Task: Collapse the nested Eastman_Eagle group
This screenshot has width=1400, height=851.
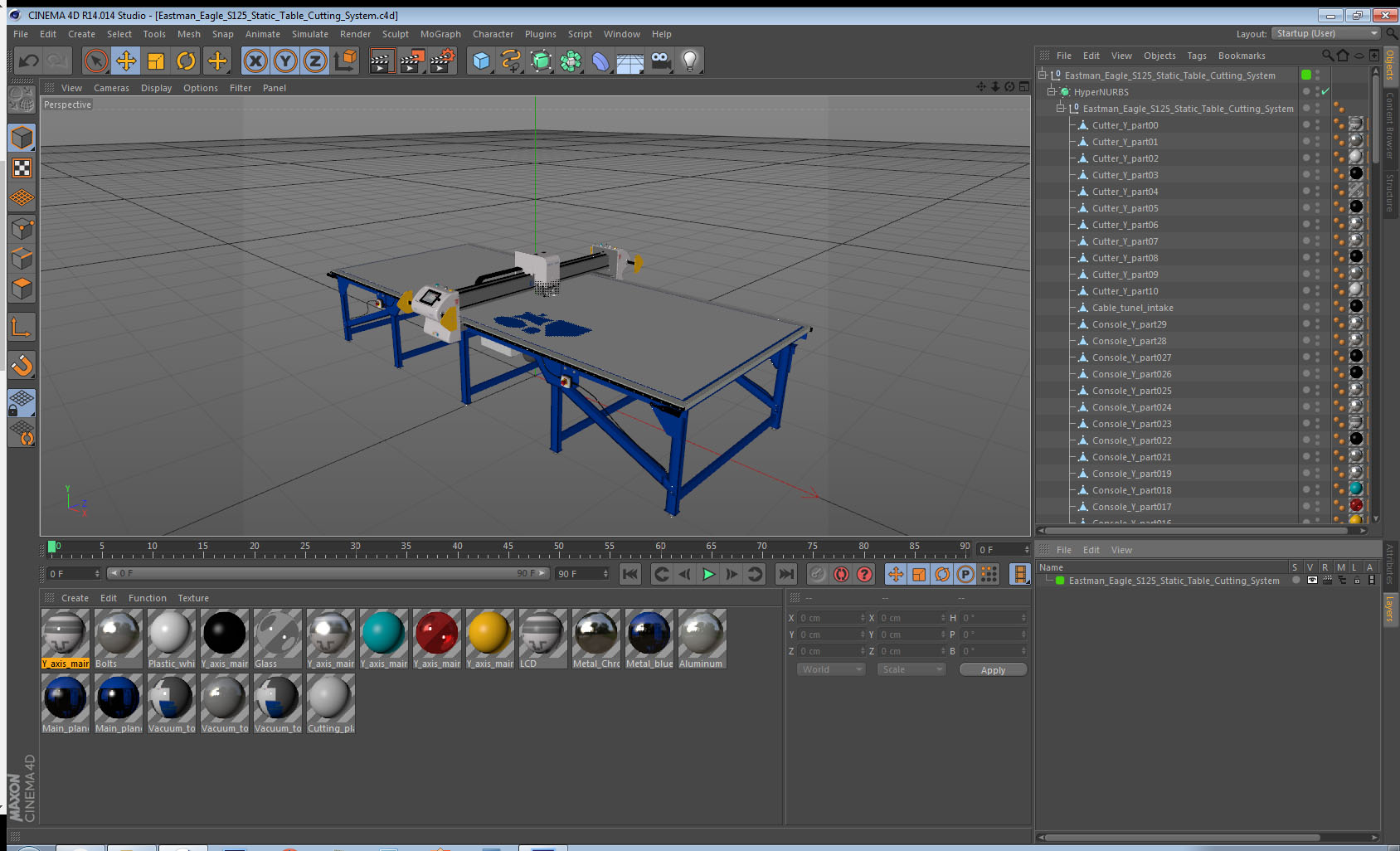Action: (x=1060, y=109)
